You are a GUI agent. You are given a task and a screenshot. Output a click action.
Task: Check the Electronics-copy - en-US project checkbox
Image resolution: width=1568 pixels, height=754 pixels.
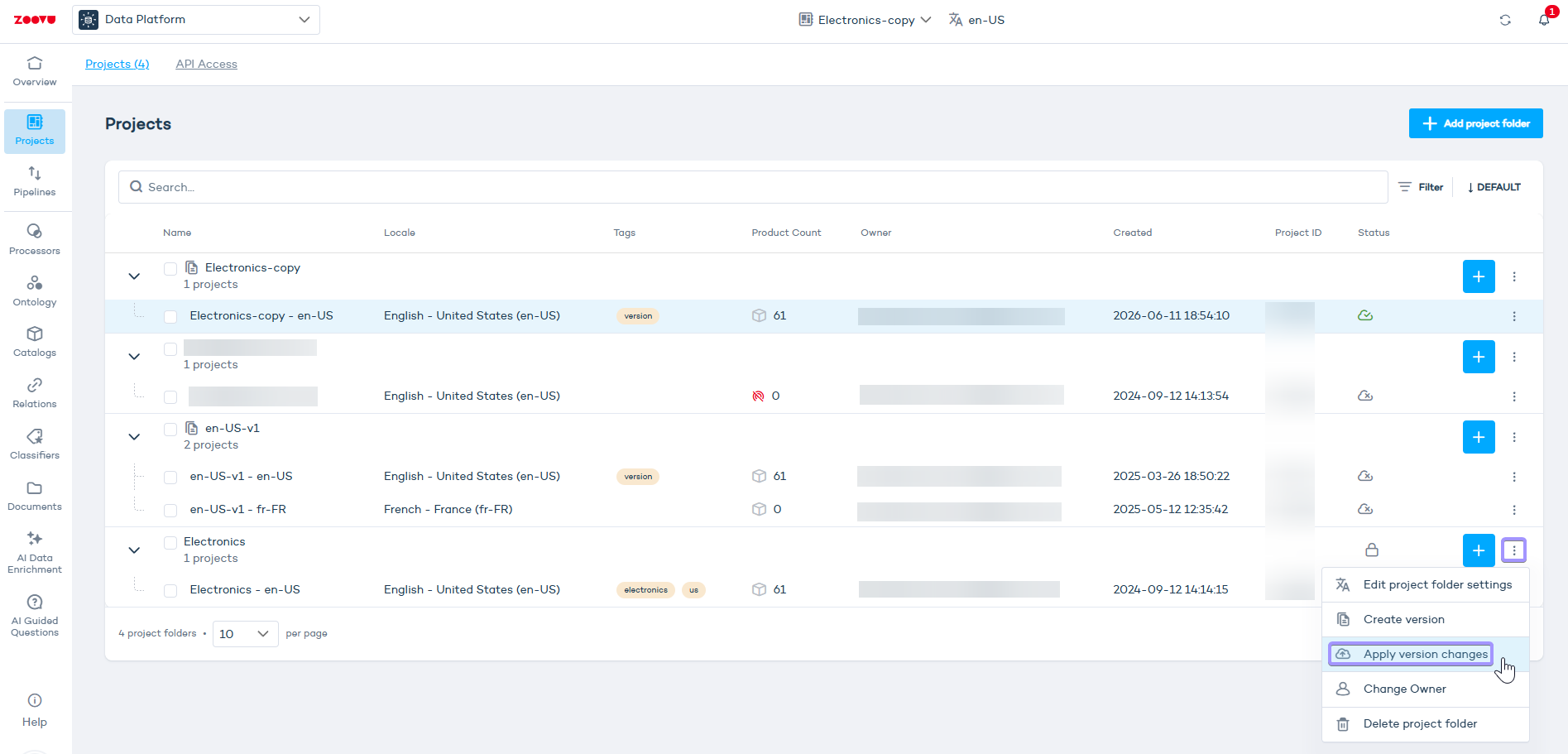(170, 317)
